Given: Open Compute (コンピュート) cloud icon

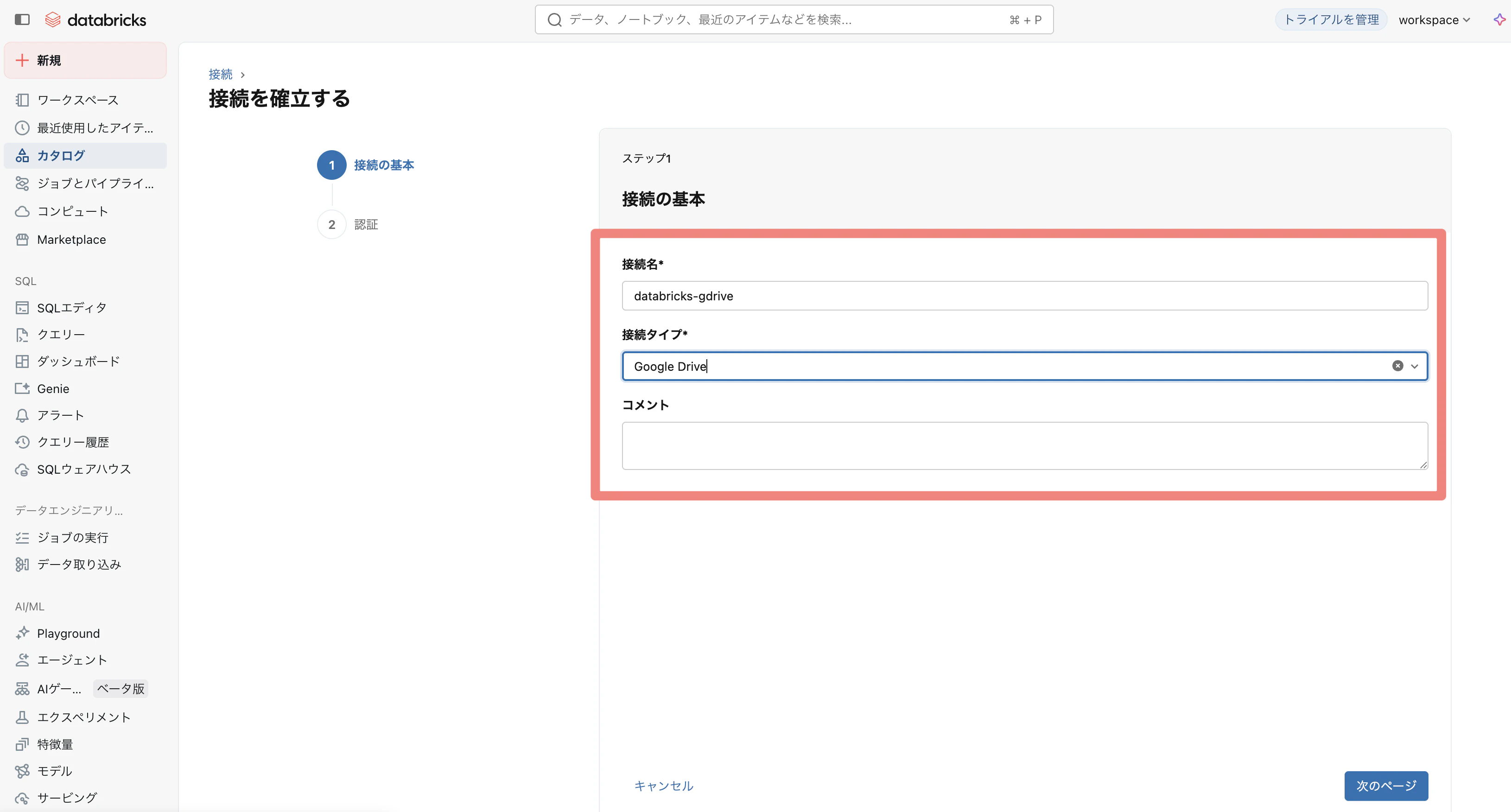Looking at the screenshot, I should [x=22, y=211].
